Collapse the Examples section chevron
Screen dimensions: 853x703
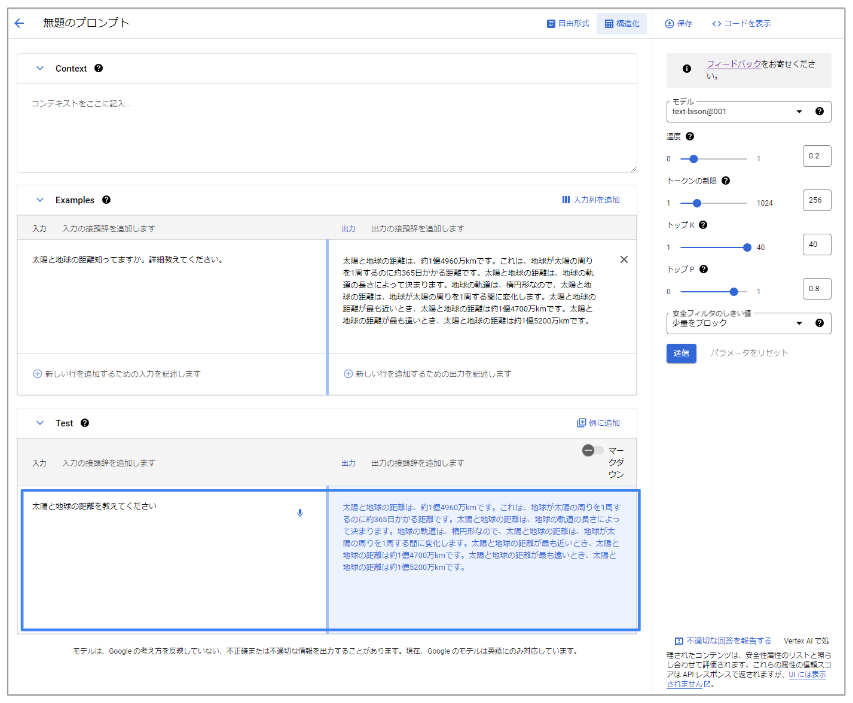[40, 200]
